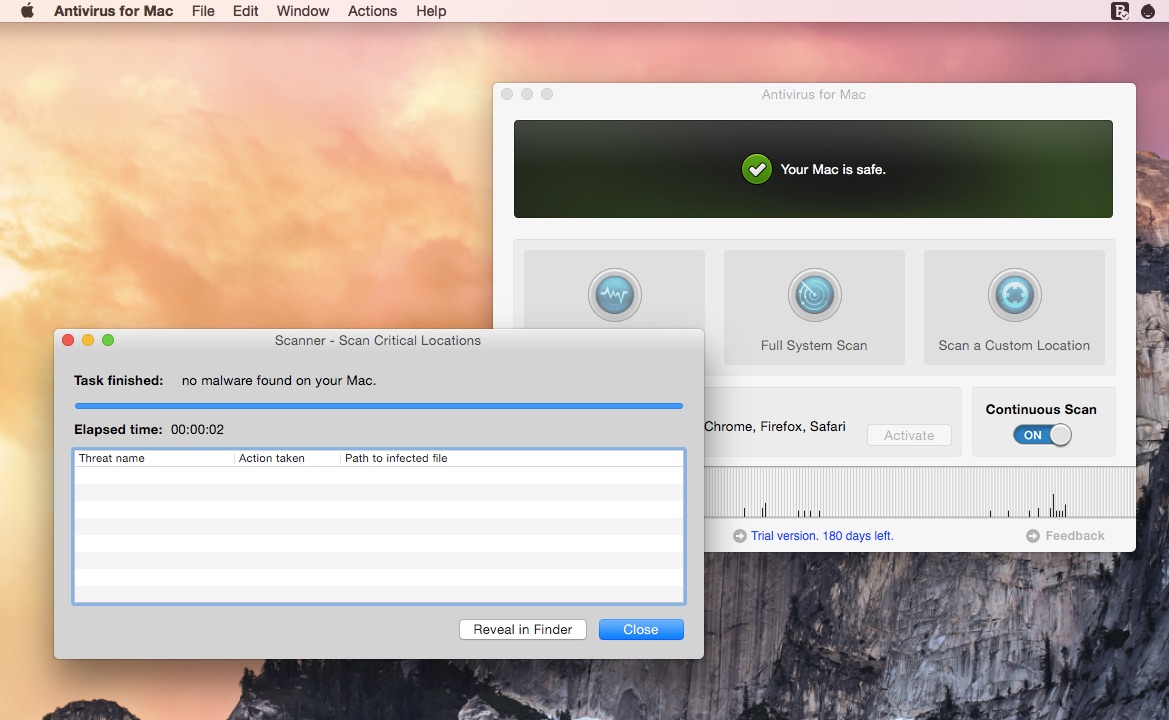Open the Trial version 180 days left link
Viewport: 1169px width, 720px height.
pyautogui.click(x=822, y=536)
